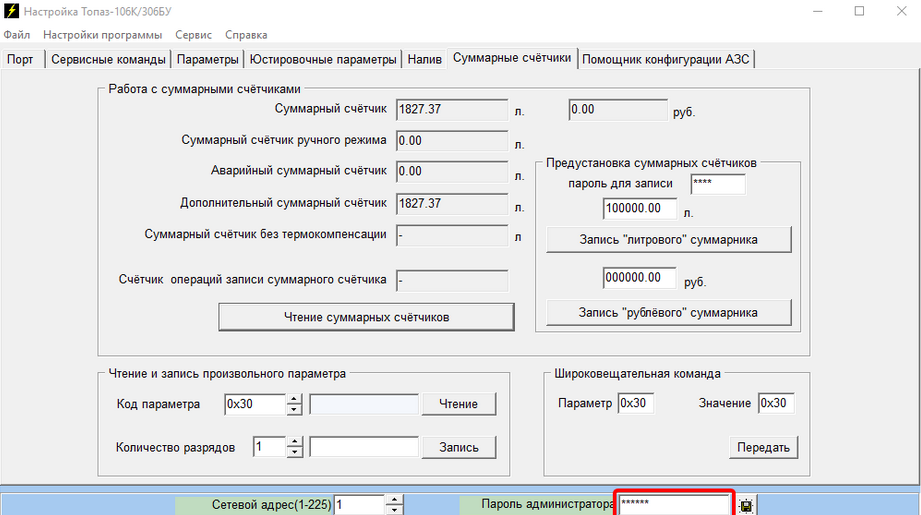921x515 pixels.
Task: Click Запись "литрового" суммарника button
Action: pos(668,240)
